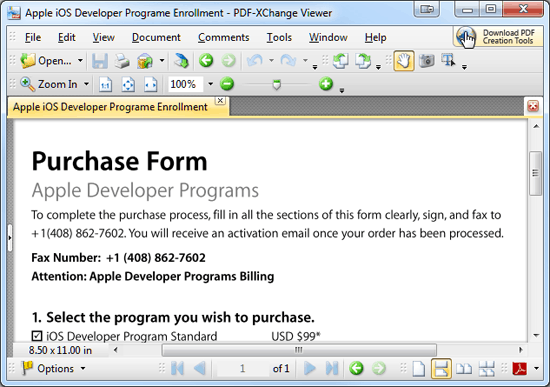Open the Document menu
Screen dimensions: 550x387
[x=156, y=37]
